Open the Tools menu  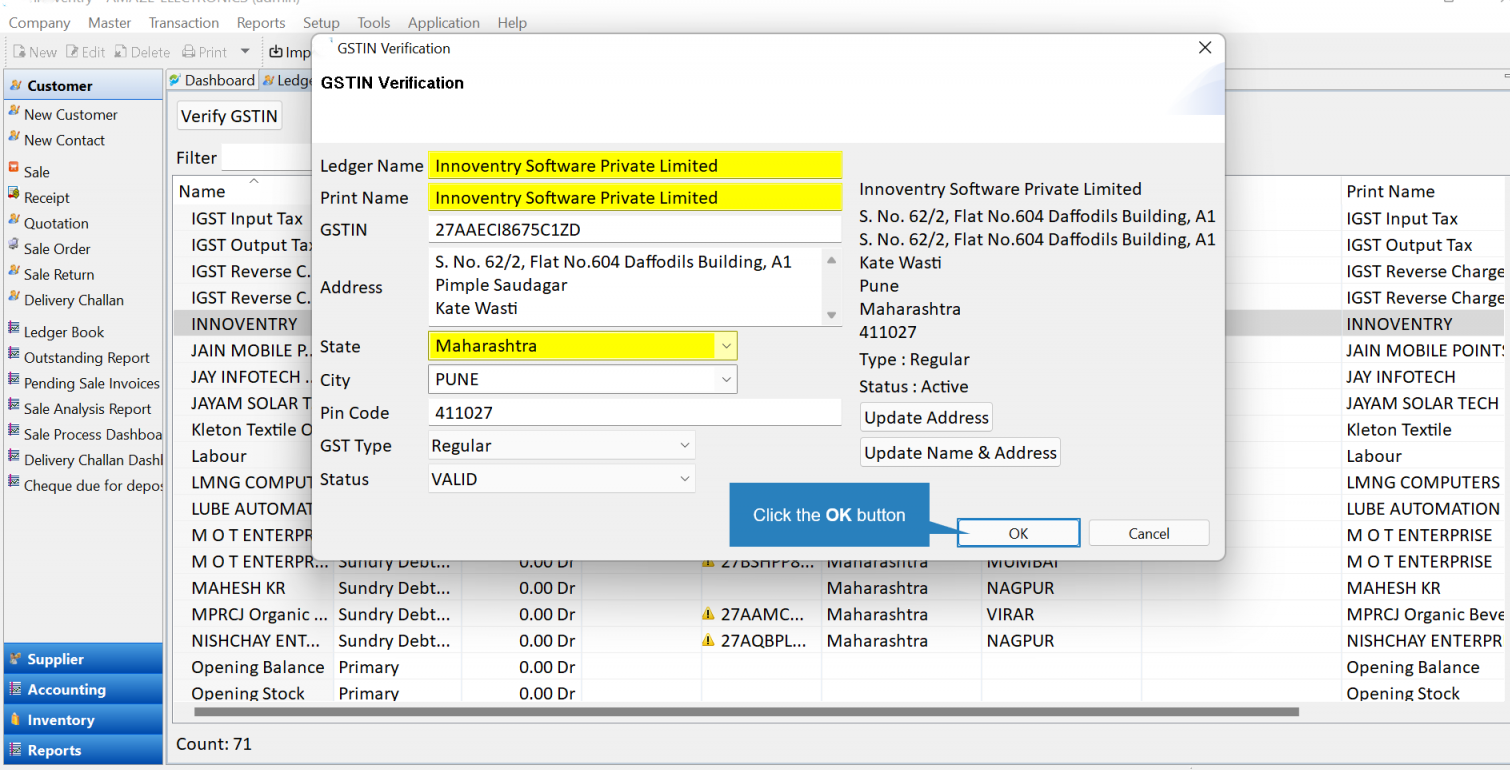click(x=374, y=22)
